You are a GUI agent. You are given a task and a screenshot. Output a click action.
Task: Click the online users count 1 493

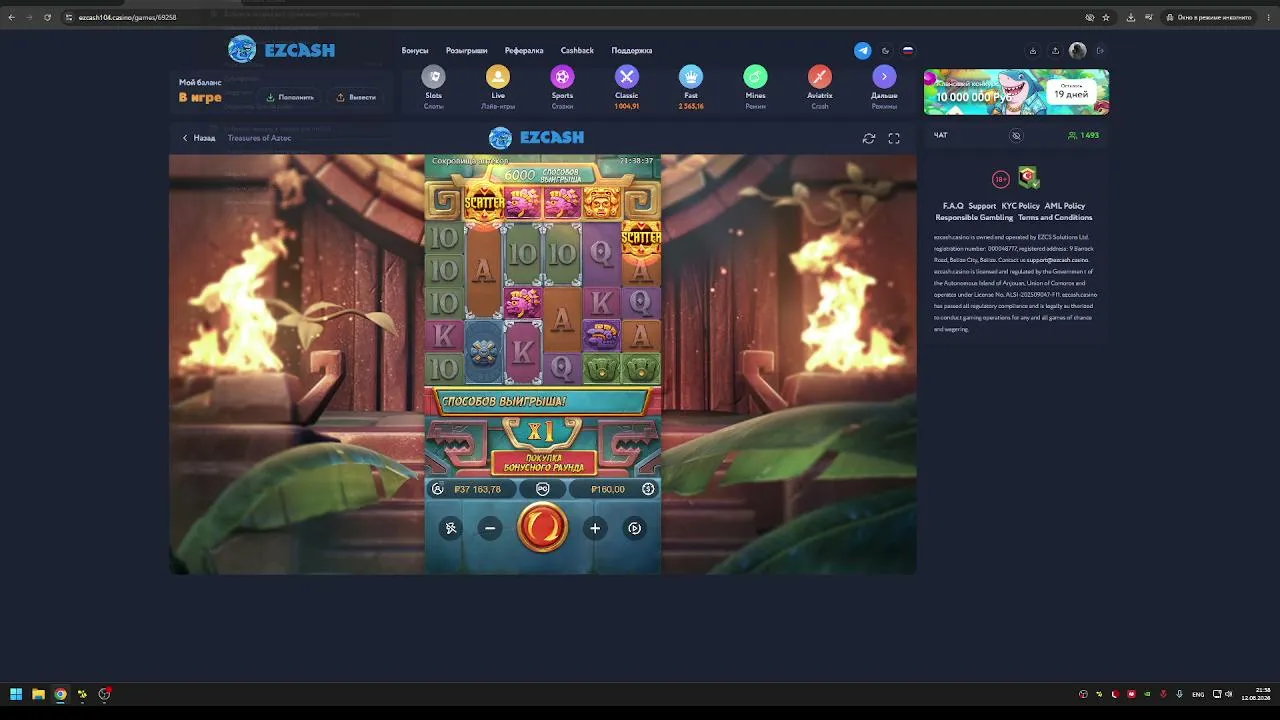click(x=1084, y=135)
